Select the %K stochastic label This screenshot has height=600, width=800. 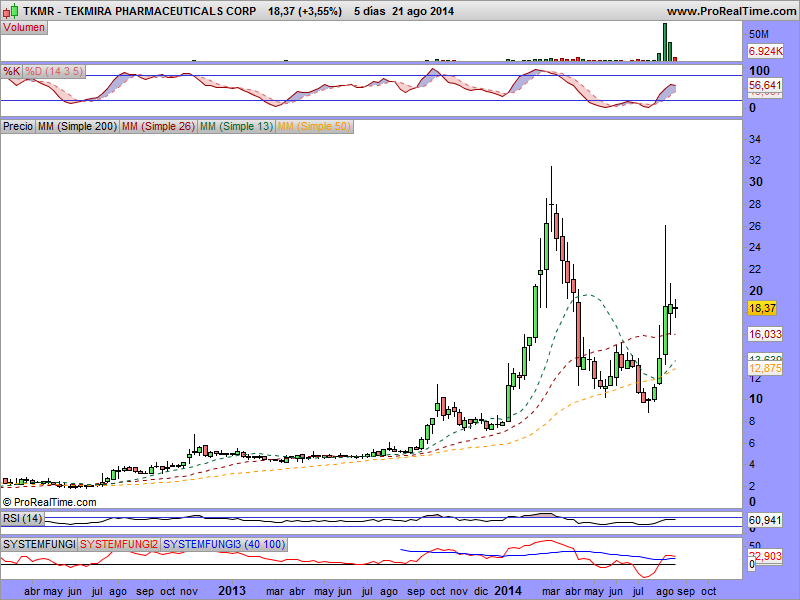12,71
